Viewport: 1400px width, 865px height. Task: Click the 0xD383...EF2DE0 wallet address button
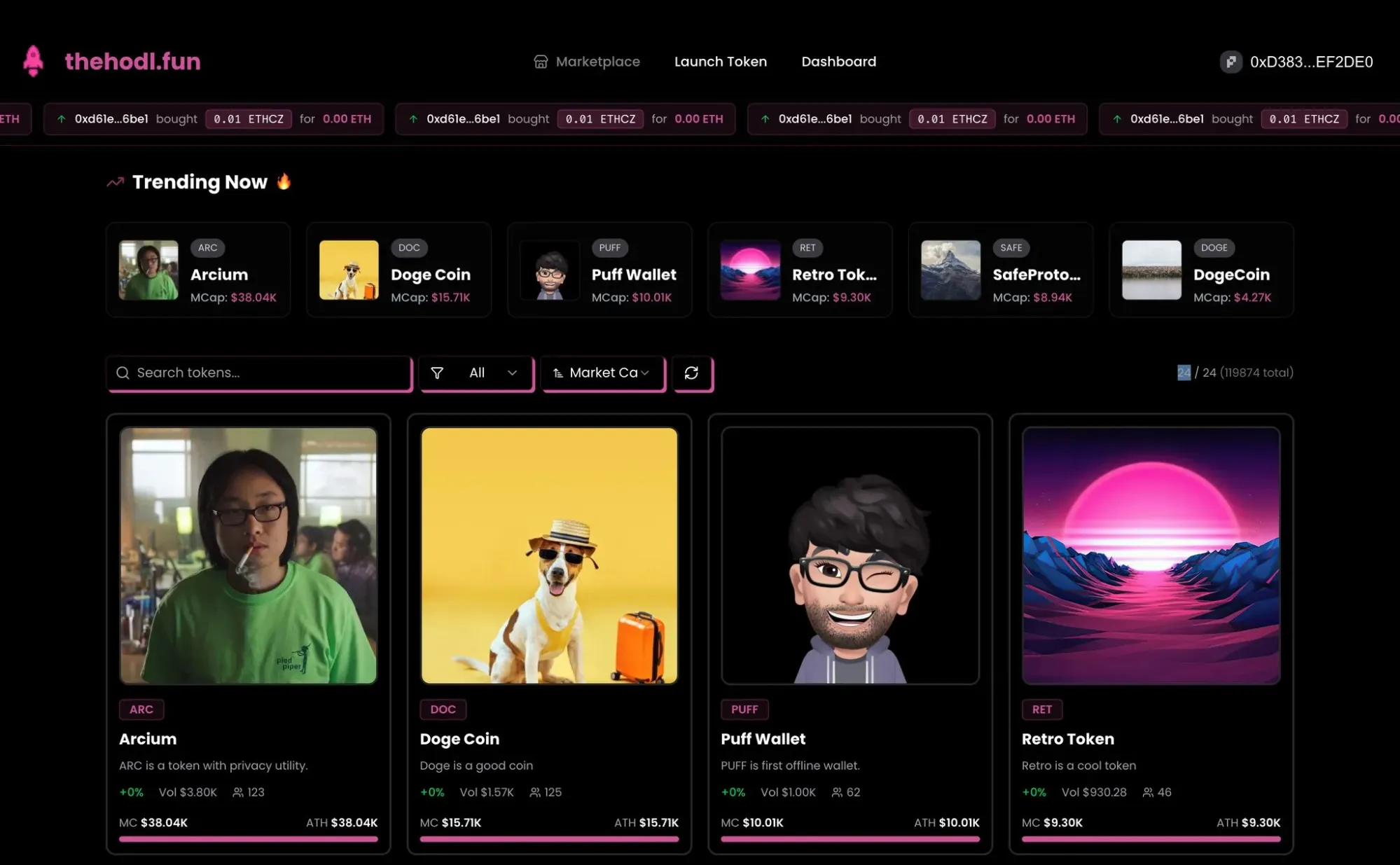pos(1310,62)
